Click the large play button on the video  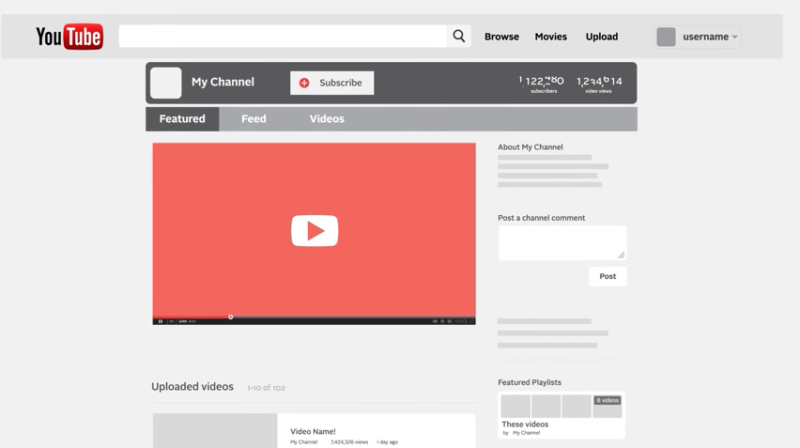coord(314,231)
